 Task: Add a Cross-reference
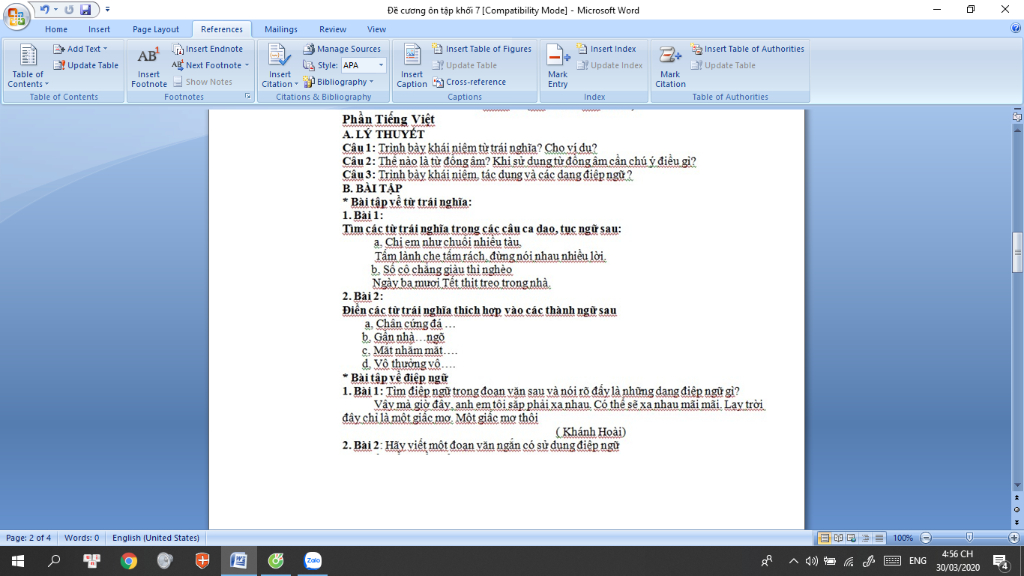point(469,82)
